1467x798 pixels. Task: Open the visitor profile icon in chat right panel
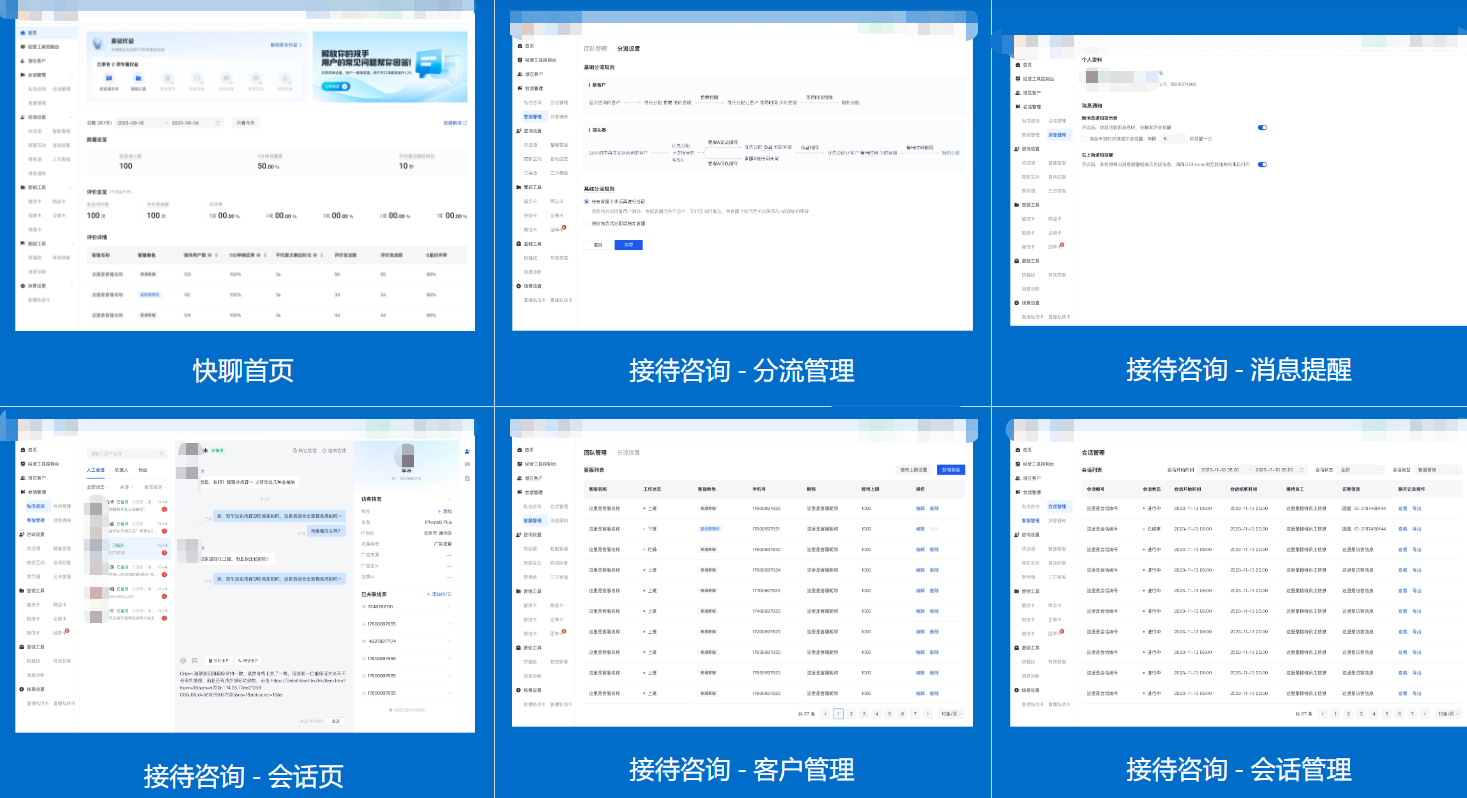466,451
